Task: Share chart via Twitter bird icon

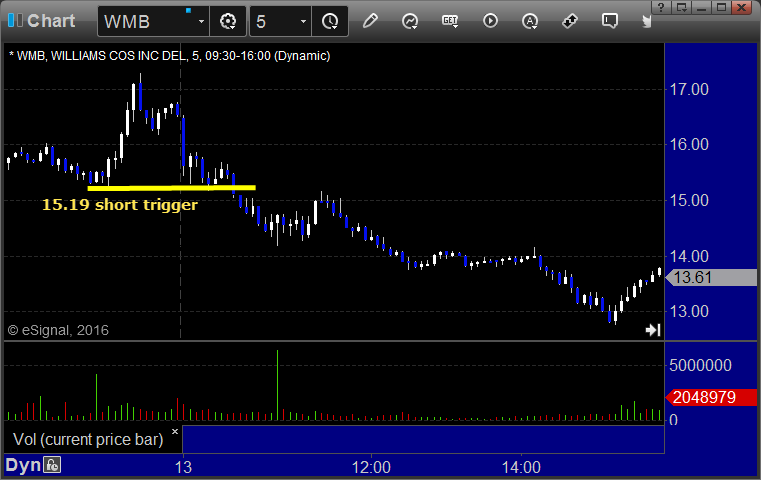Action: [x=646, y=21]
